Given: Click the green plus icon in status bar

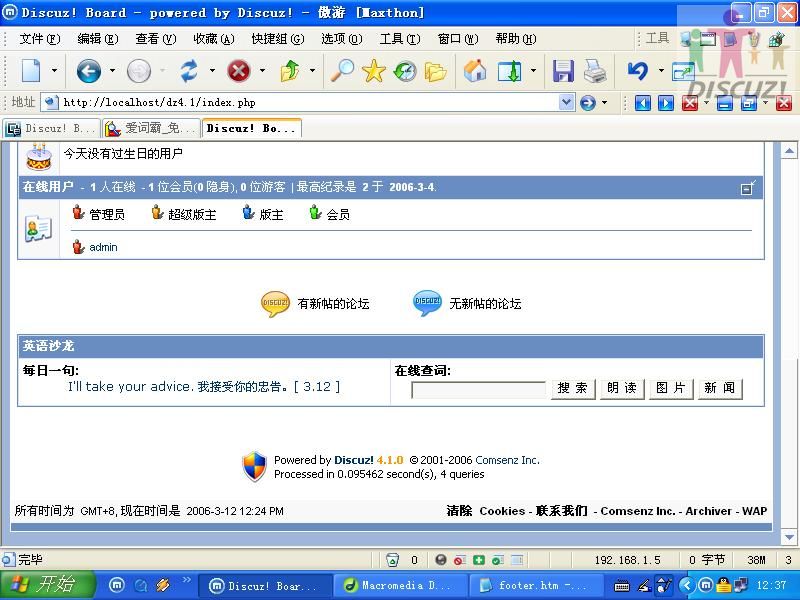Looking at the screenshot, I should coord(479,560).
